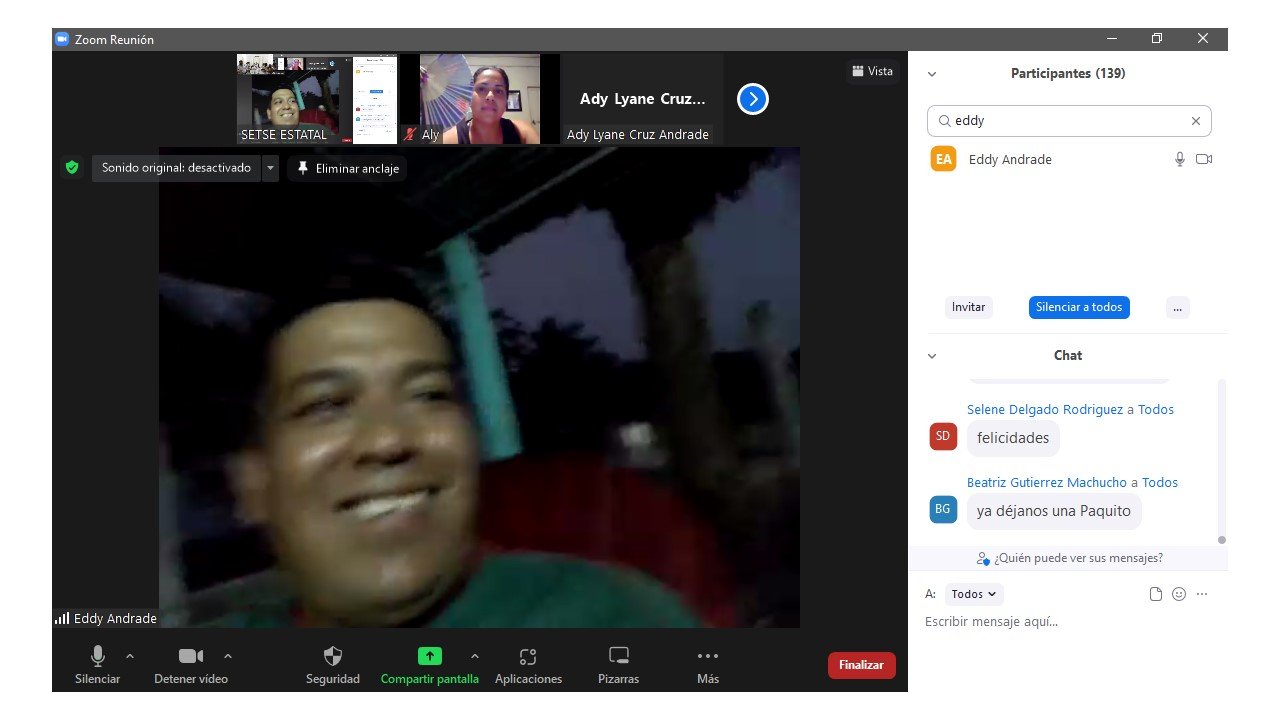Screen dimensions: 1280x720
Task: Show next video thumbnails with blue arrow
Action: (753, 99)
